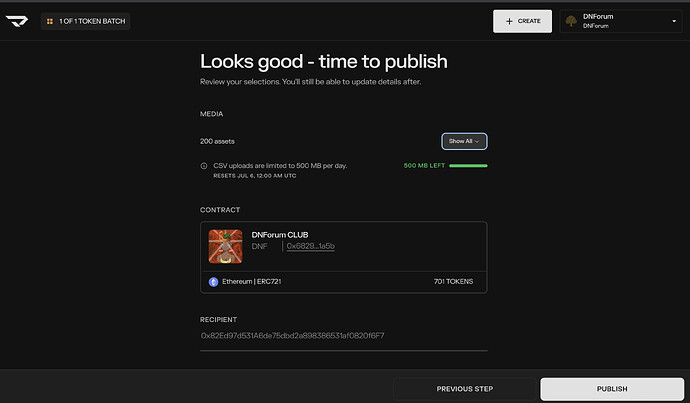Click the 200 assets text
Screen dimensions: 690x403
tap(217, 141)
